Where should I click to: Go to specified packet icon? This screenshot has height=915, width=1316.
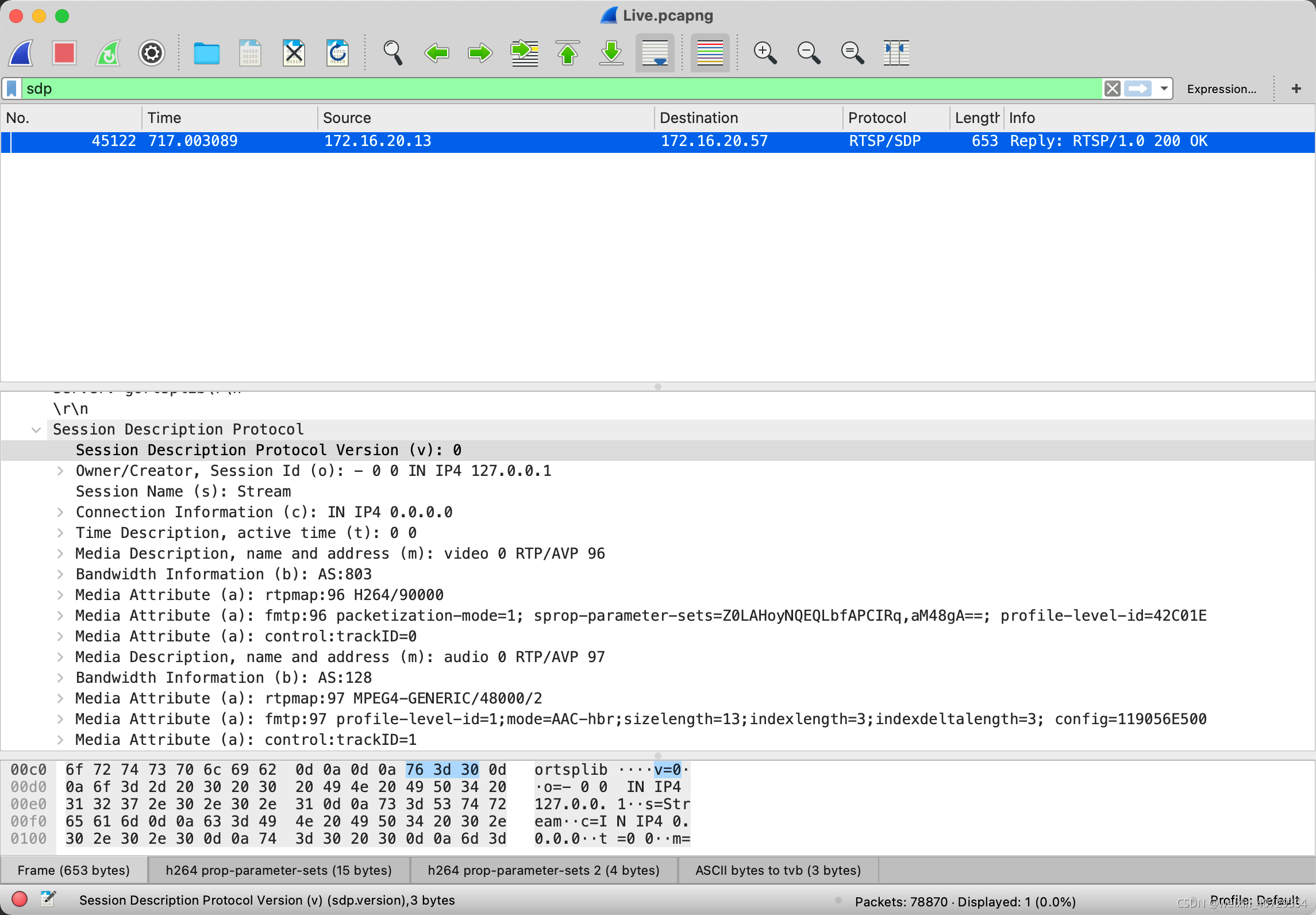click(524, 53)
